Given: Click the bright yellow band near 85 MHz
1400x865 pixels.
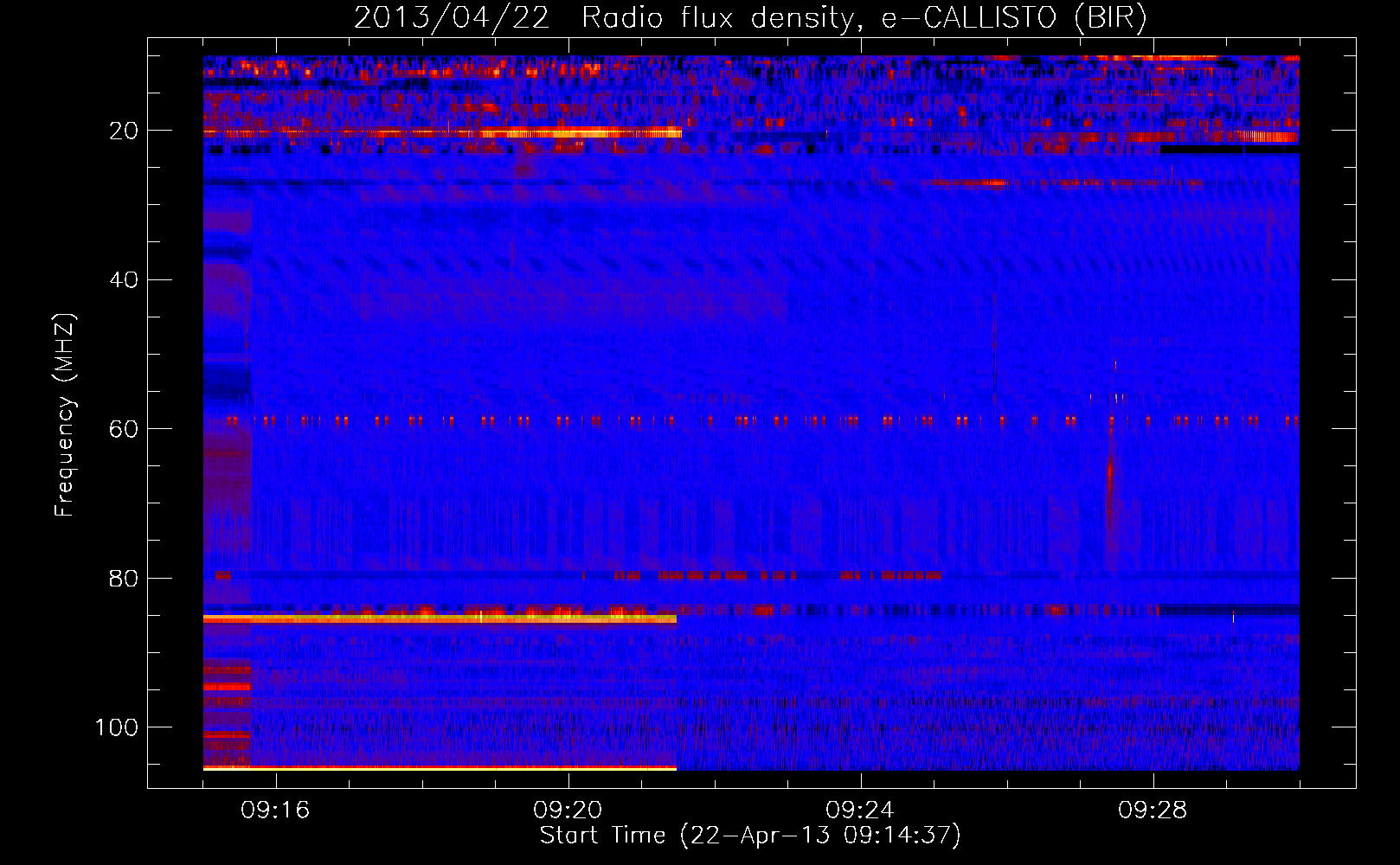Looking at the screenshot, I should (440, 618).
